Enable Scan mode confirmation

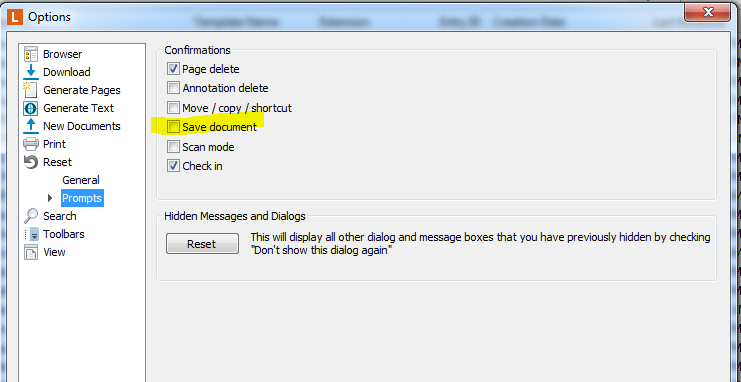tap(173, 147)
